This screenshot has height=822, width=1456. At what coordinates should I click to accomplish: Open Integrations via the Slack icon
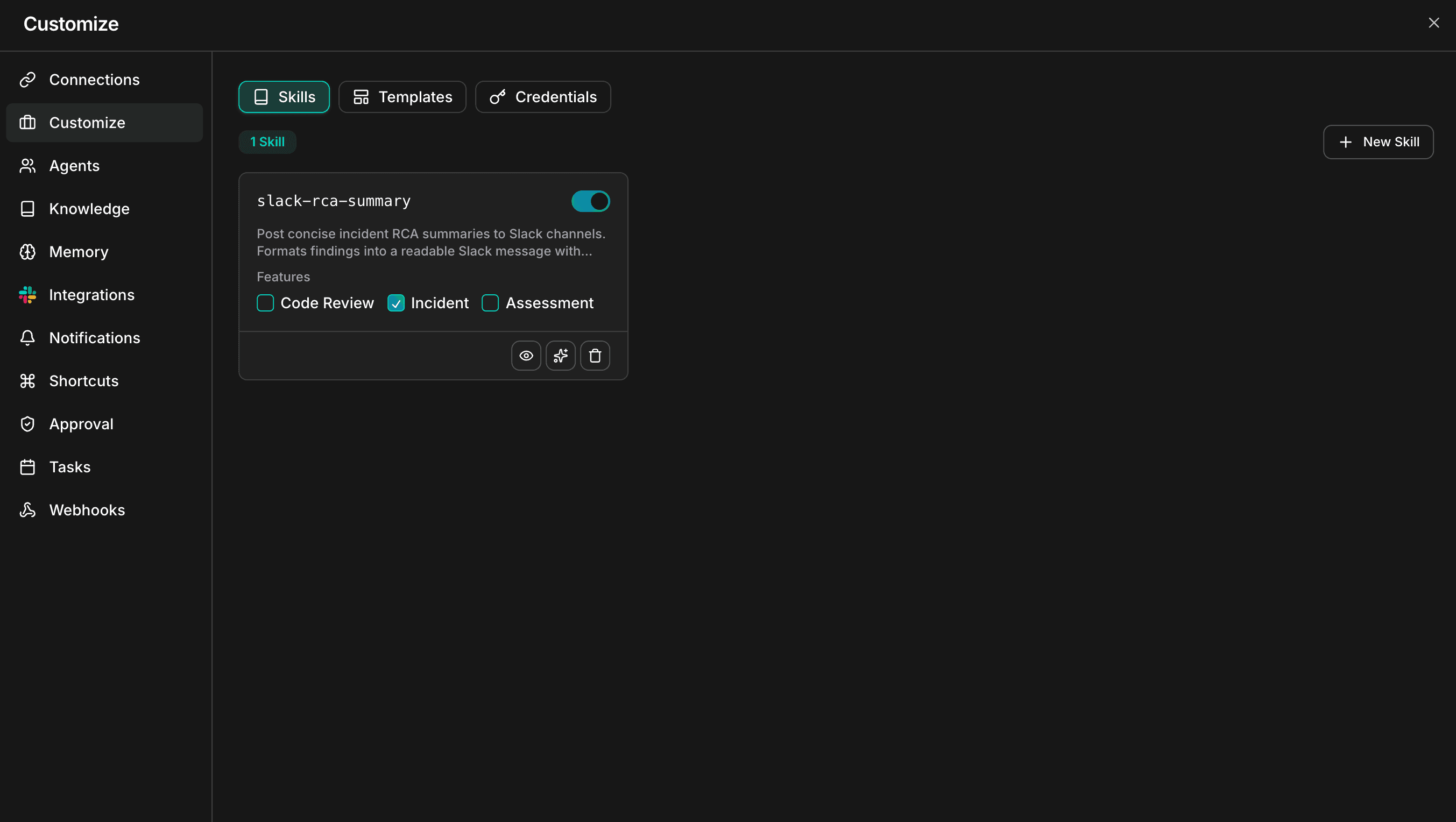(x=27, y=294)
